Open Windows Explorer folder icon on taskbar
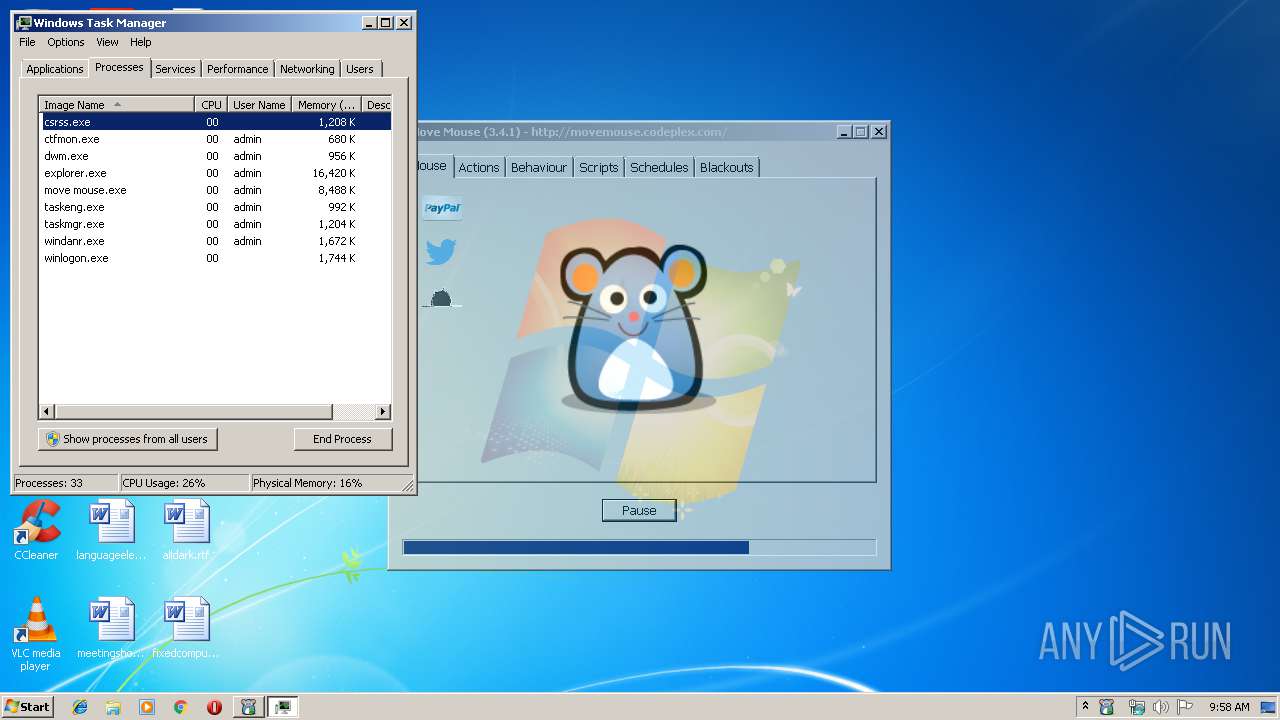This screenshot has height=720, width=1280. pos(113,707)
